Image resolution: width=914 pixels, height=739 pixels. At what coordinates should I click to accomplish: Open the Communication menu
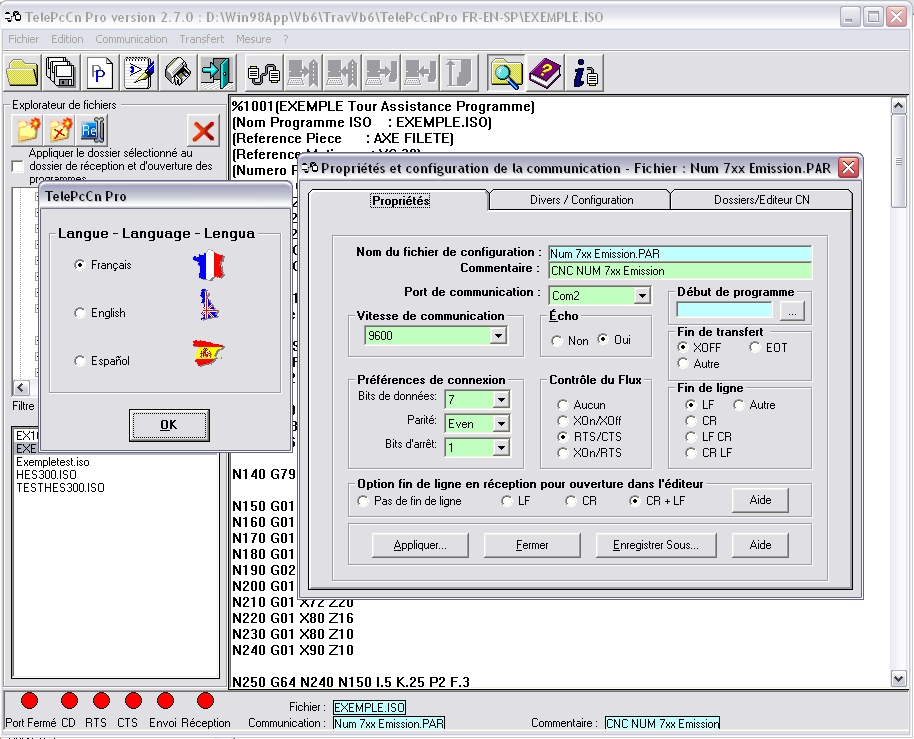click(131, 39)
